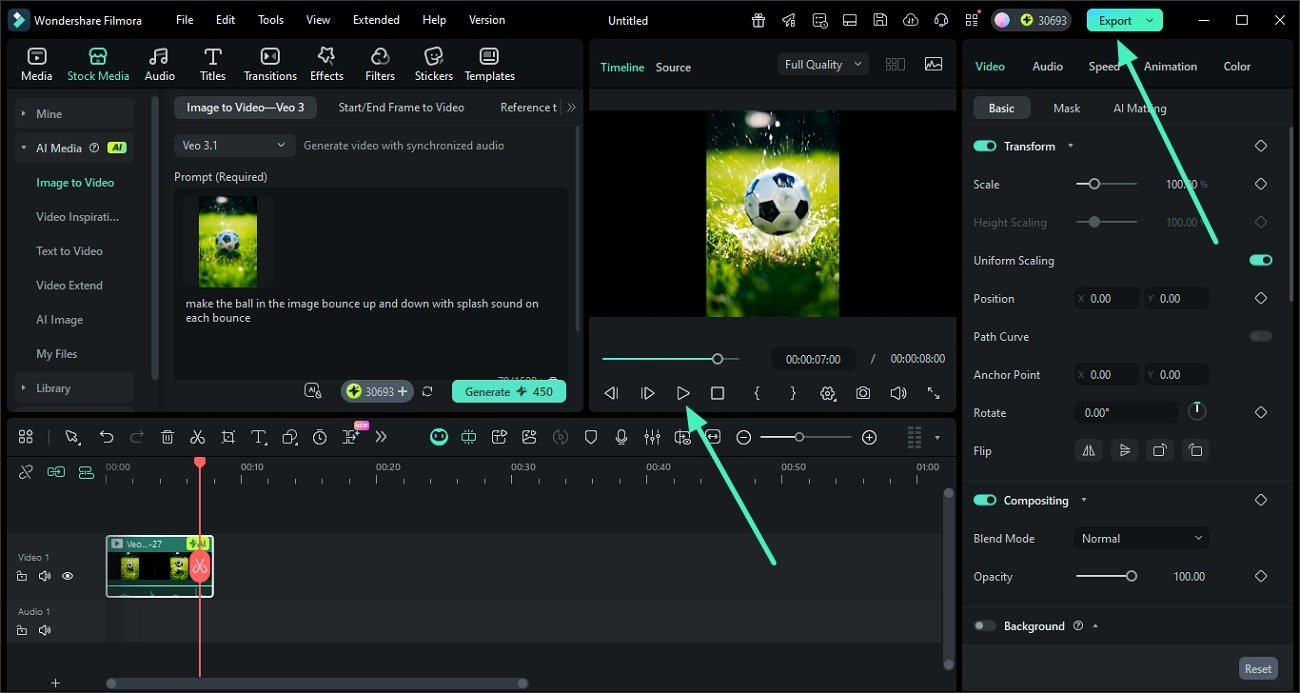1300x693 pixels.
Task: Disable the Transform toggle
Action: click(985, 146)
